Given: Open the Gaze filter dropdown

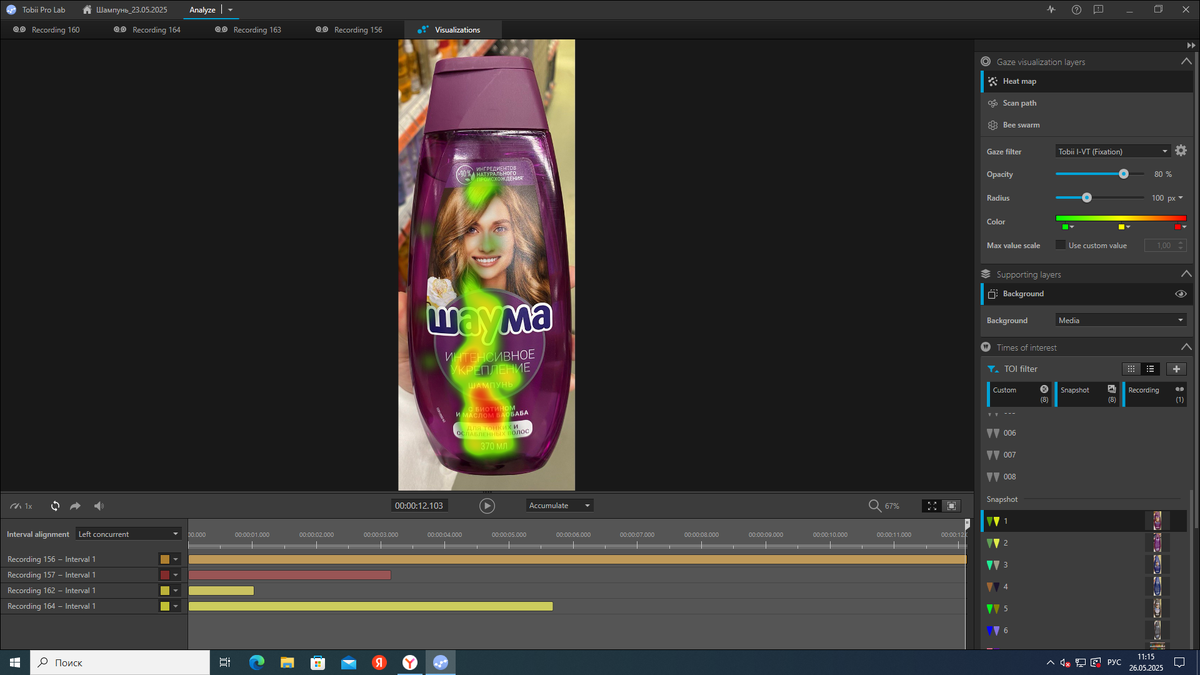Looking at the screenshot, I should pyautogui.click(x=1112, y=151).
